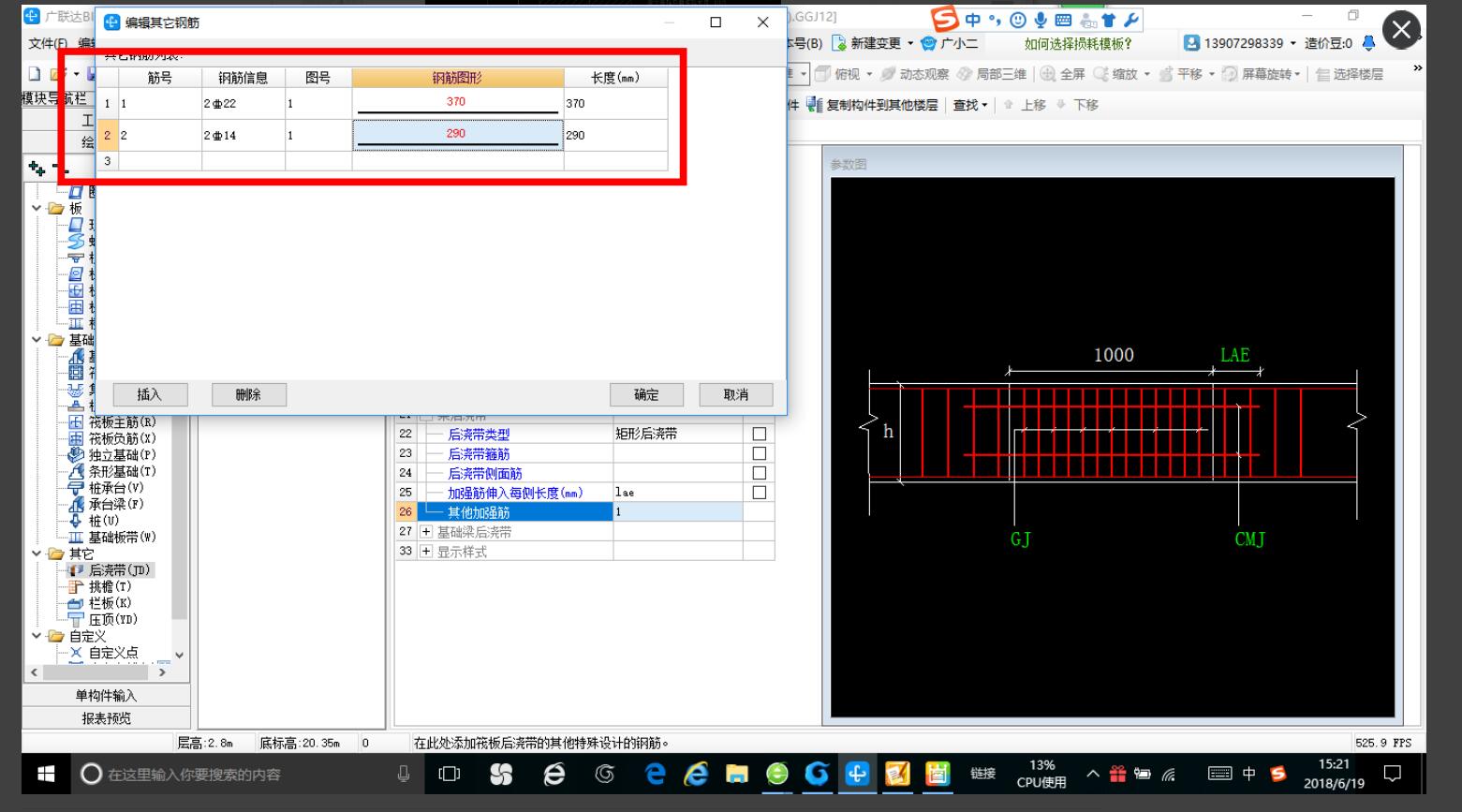
Task: Open Sogou soft keyboard icon
Action: point(1064,20)
